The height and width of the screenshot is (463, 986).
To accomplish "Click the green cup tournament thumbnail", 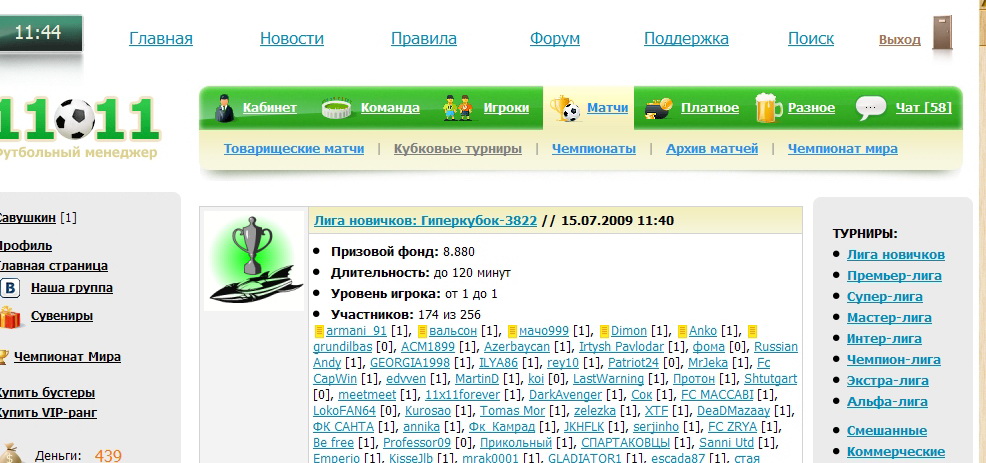I will pos(254,261).
